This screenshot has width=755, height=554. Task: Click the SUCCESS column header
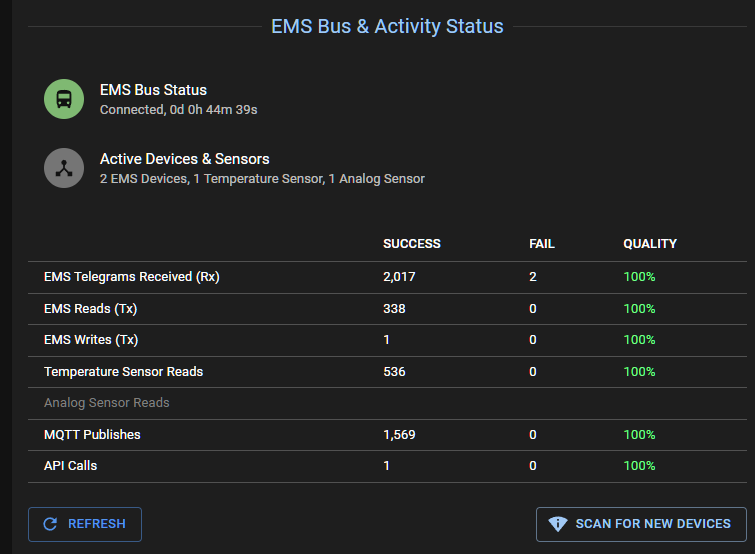[412, 244]
